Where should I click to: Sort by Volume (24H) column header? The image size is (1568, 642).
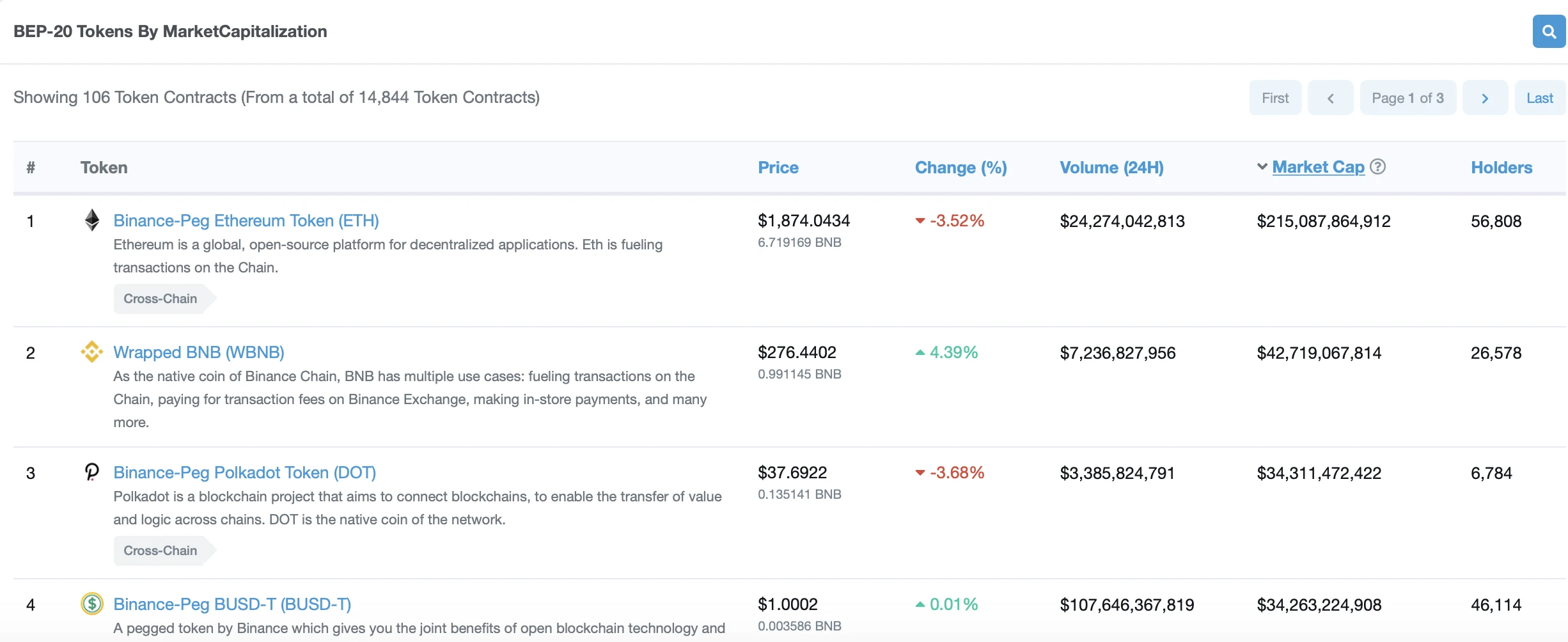click(x=1111, y=168)
